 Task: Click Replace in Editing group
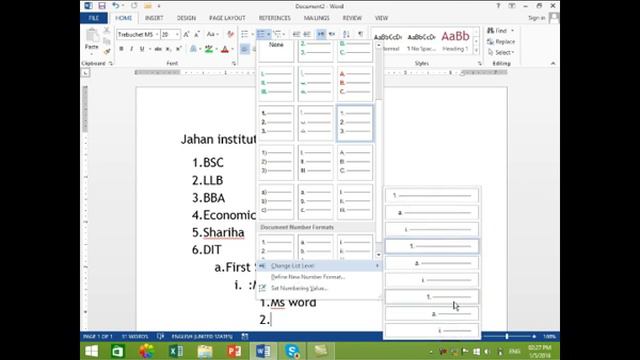[501, 42]
